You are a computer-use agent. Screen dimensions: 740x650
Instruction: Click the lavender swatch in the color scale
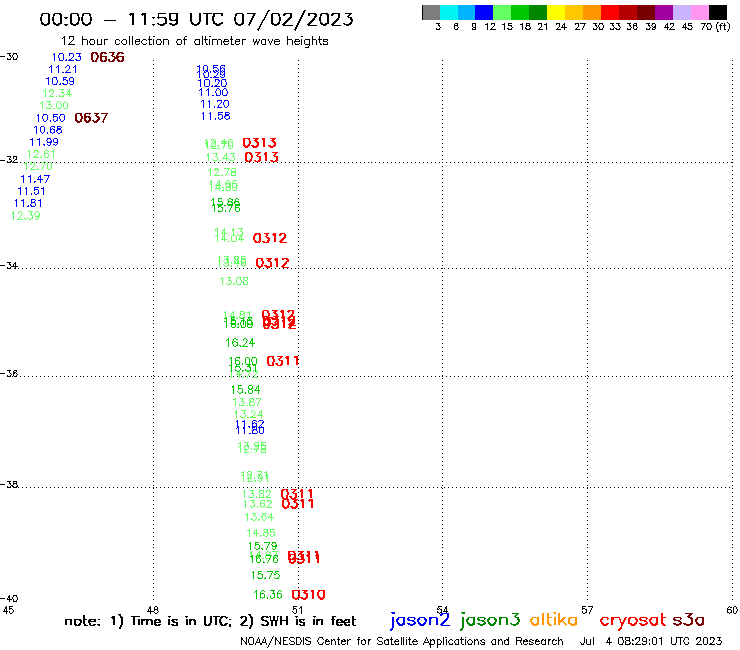coord(681,12)
